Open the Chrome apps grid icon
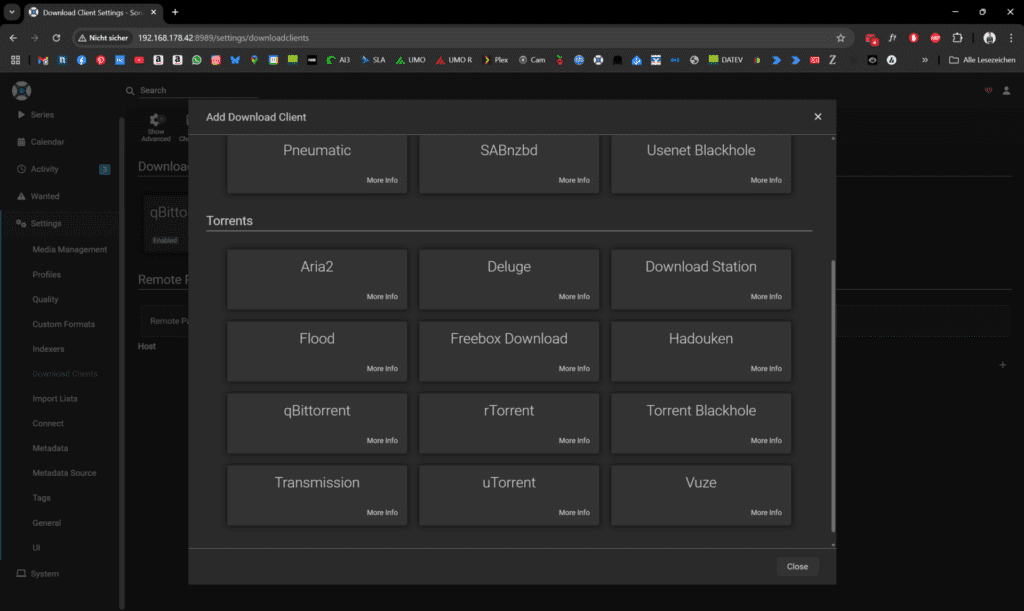The width and height of the screenshot is (1024, 611). (x=16, y=60)
